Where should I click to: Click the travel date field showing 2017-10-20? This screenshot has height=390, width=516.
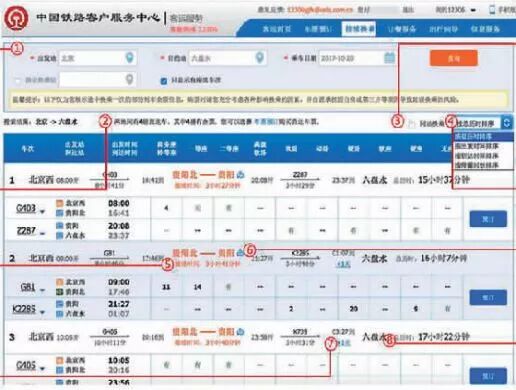click(x=357, y=58)
